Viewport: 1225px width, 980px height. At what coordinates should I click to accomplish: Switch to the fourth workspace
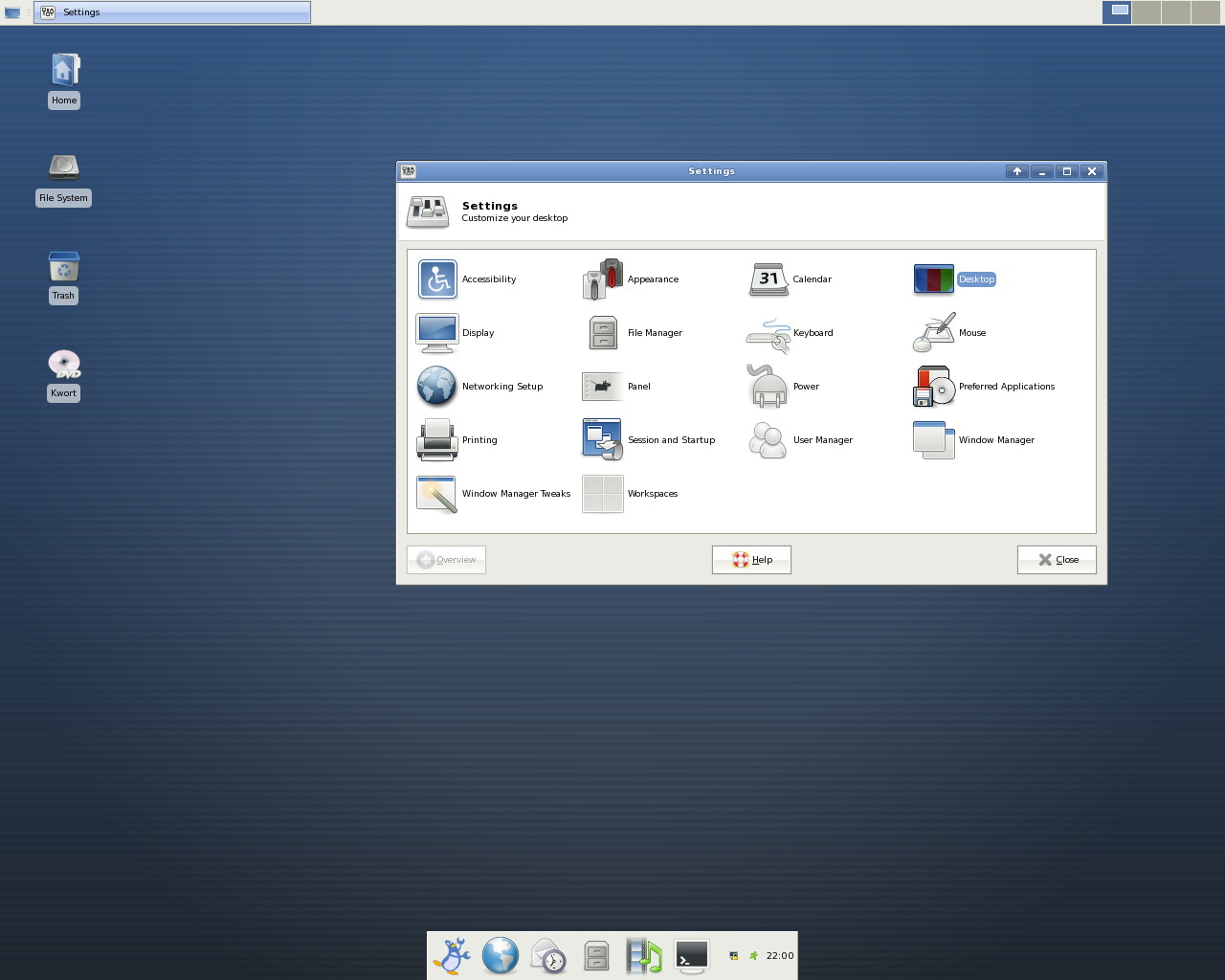click(x=1206, y=12)
